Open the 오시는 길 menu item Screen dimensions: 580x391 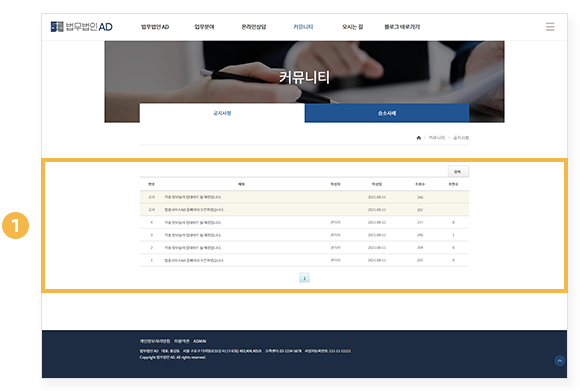[x=352, y=27]
